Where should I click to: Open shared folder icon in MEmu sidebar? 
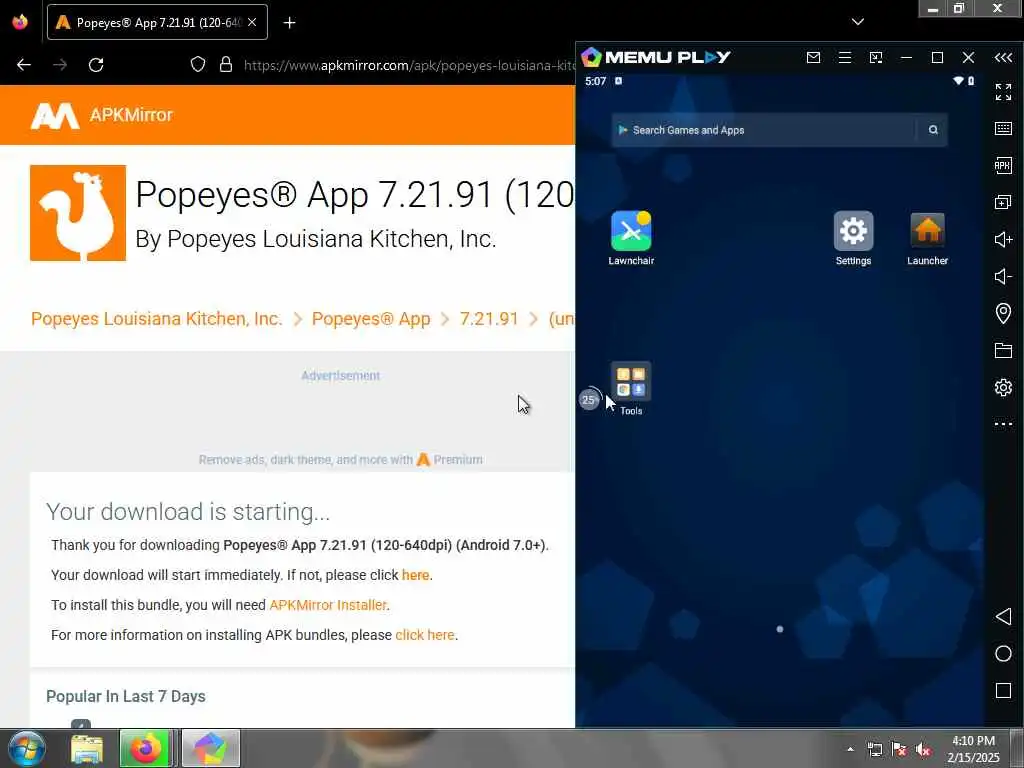tap(1003, 351)
